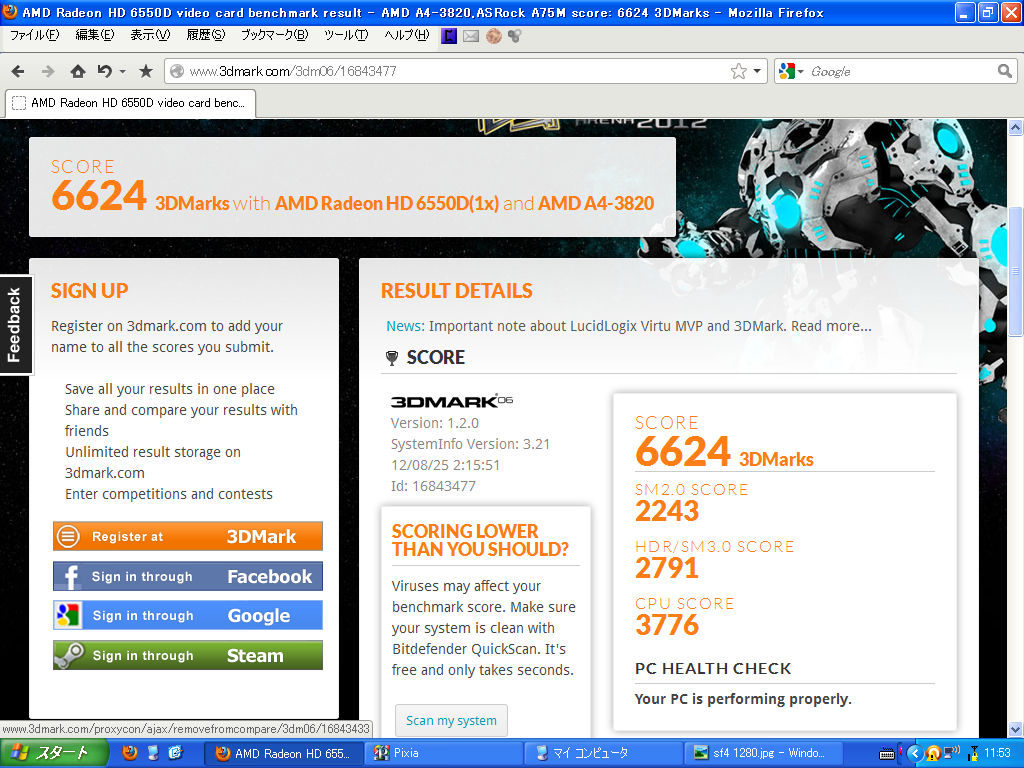
Task: Switch to the AMD Radeon HD 6550D tab
Action: 130,103
